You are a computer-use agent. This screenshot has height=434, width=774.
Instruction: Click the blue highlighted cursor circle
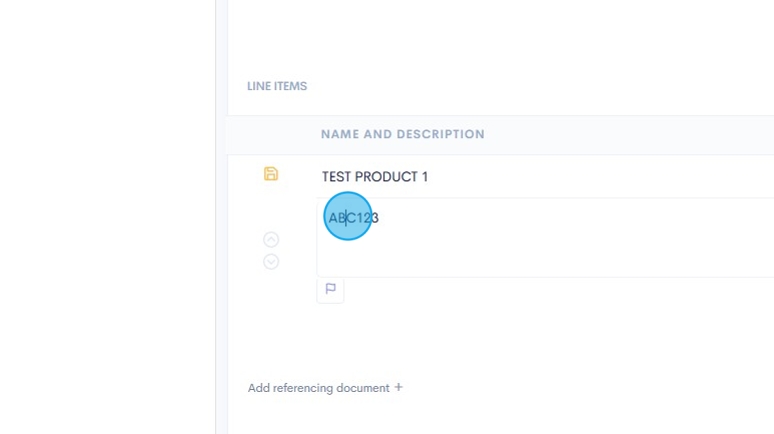coord(348,216)
